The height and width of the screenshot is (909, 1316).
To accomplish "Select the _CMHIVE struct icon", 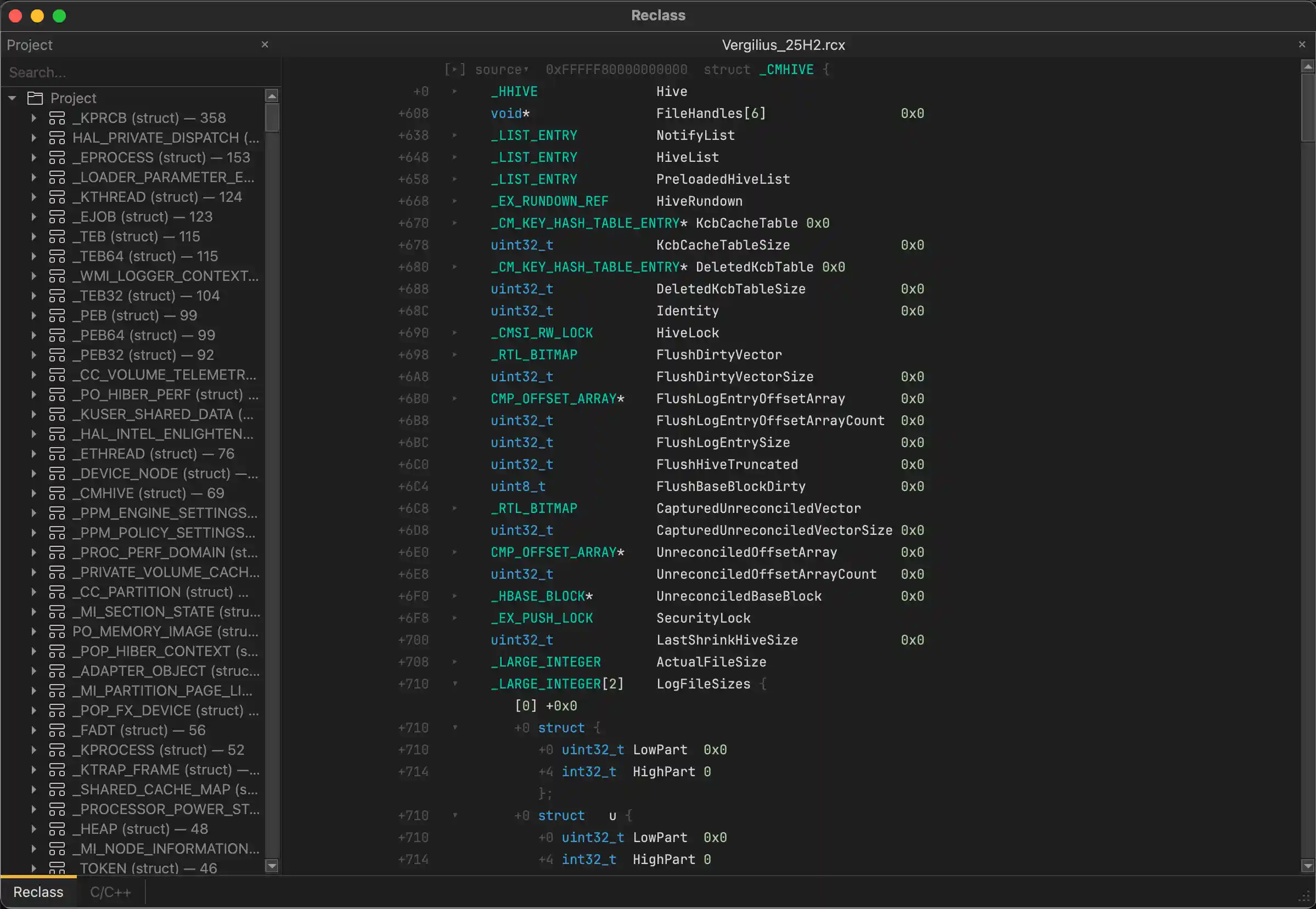I will pyautogui.click(x=58, y=493).
